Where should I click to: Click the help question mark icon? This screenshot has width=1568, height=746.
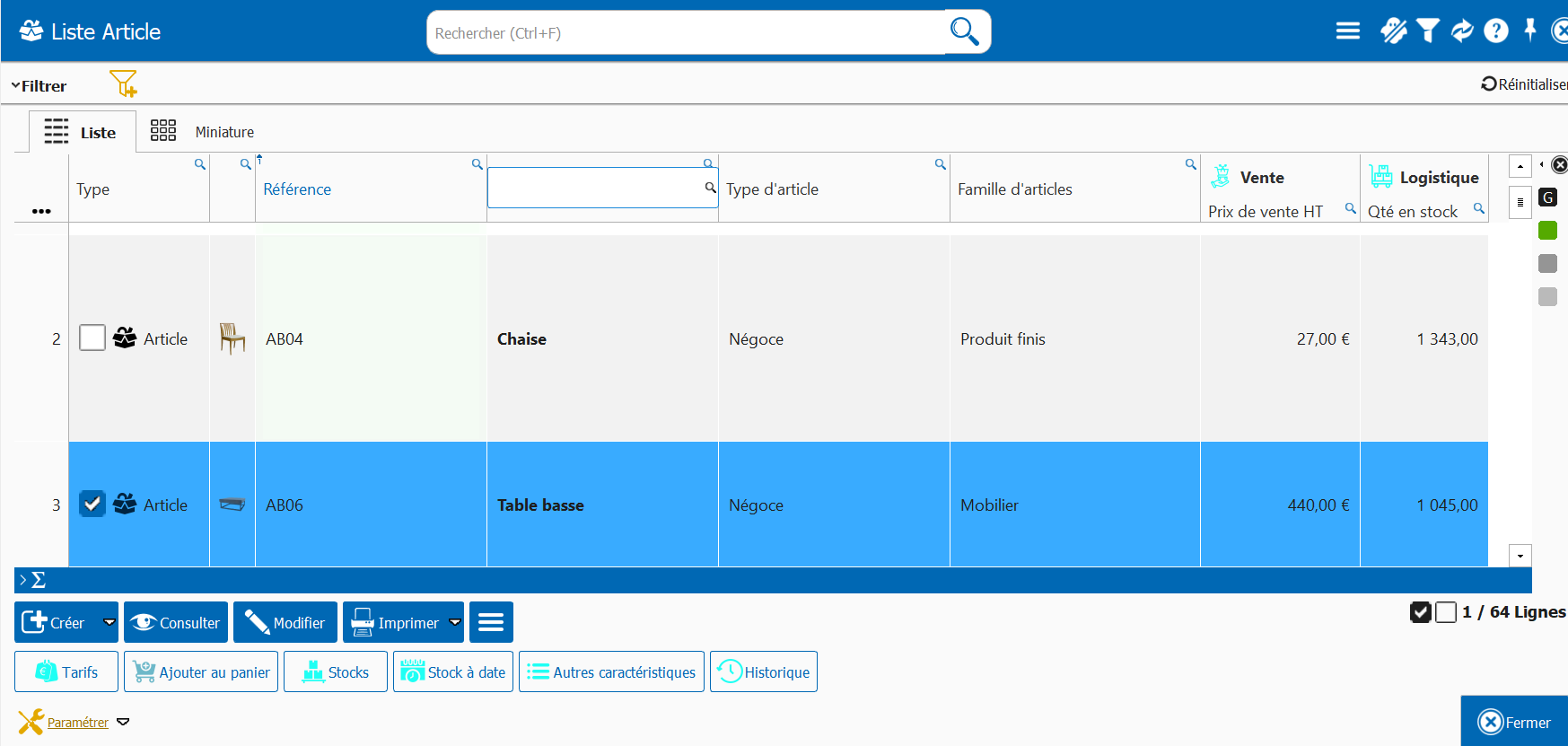tap(1495, 31)
